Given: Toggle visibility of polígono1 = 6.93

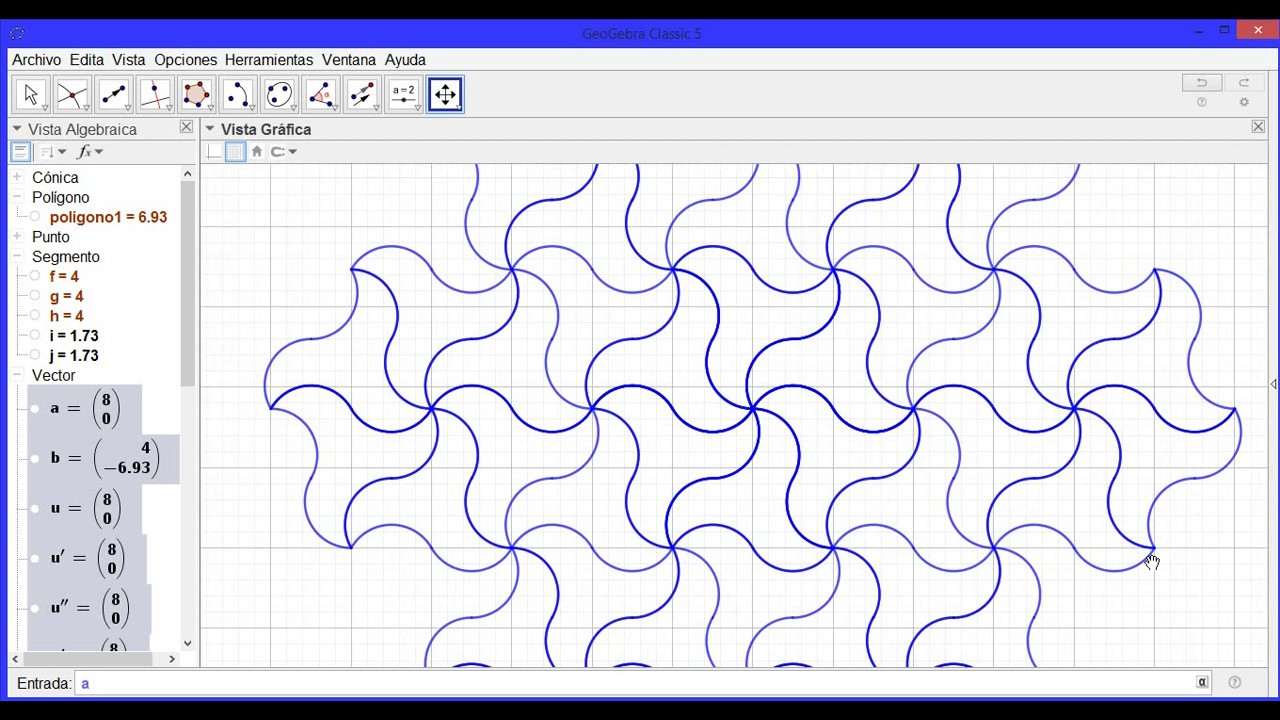Looking at the screenshot, I should click(35, 217).
